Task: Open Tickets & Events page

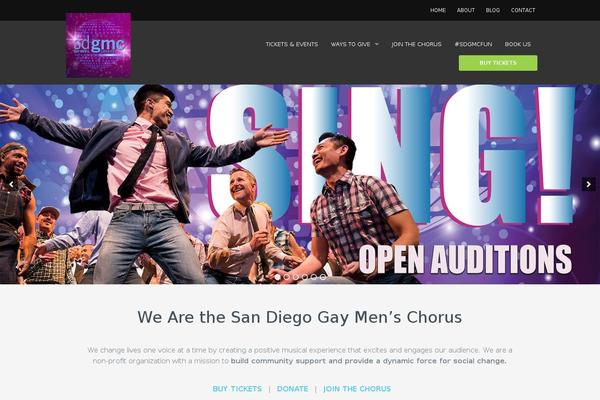Action: click(x=292, y=44)
